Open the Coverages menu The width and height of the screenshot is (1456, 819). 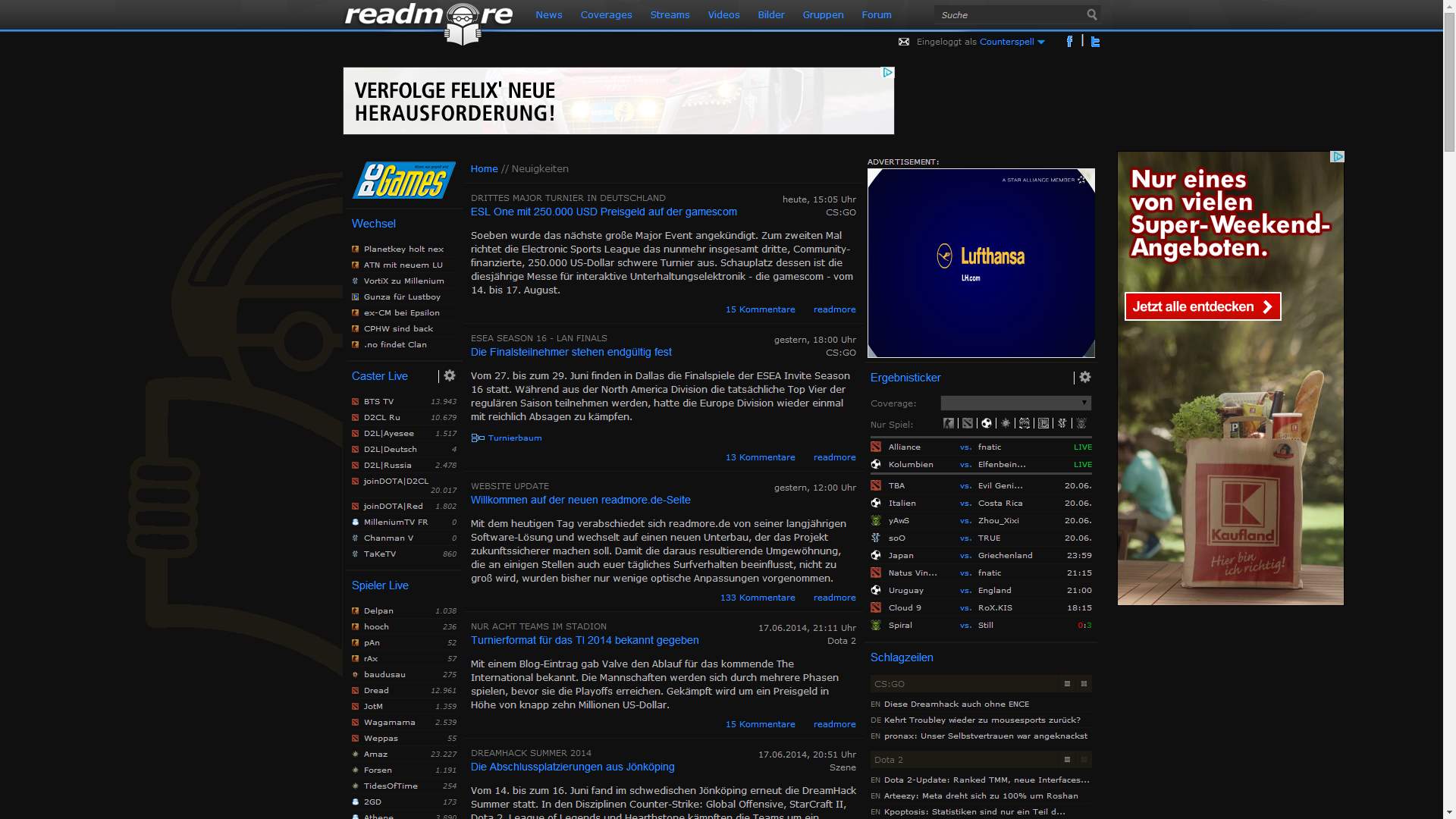coord(606,14)
